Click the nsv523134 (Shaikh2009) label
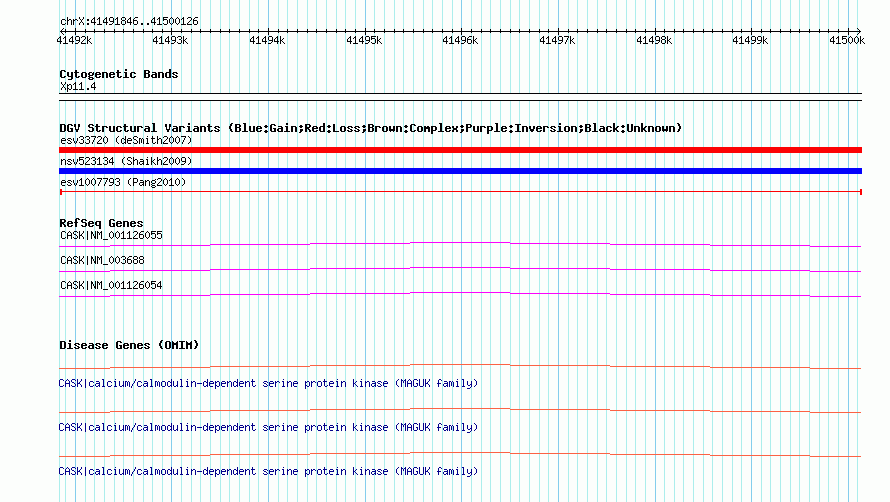 [x=126, y=161]
